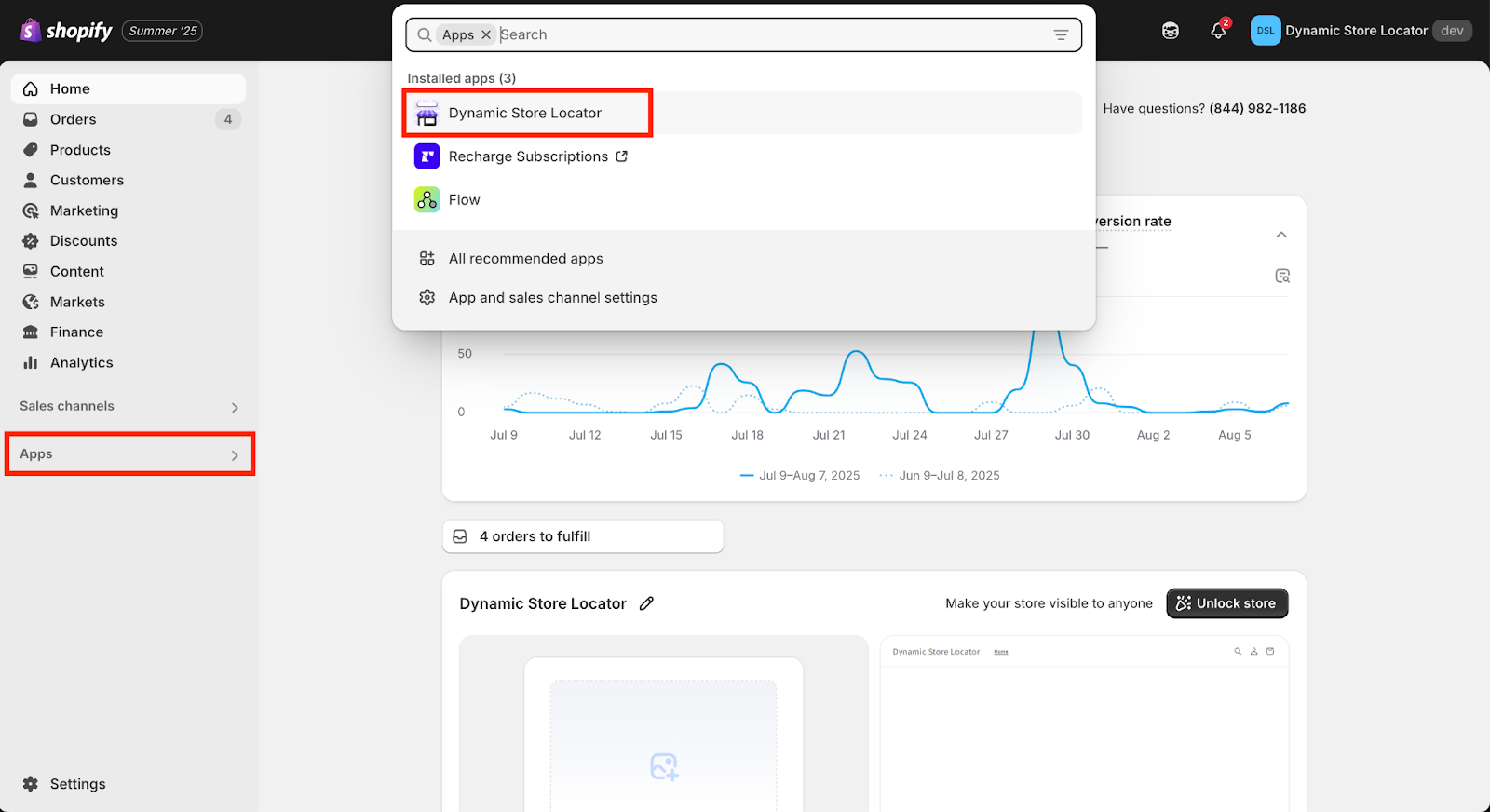Click the search magnifier icon
The width and height of the screenshot is (1490, 812).
point(424,34)
